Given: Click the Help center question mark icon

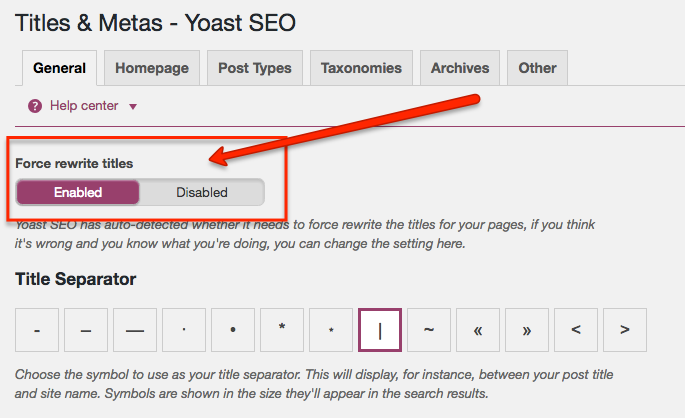Looking at the screenshot, I should (x=35, y=106).
